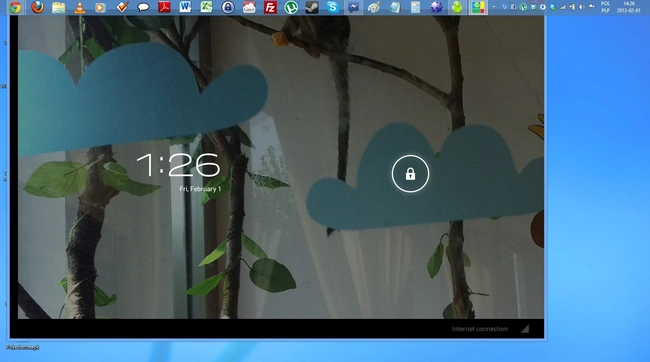Launch Steam from the taskbar
Viewport: 650px width, 362px height.
(312, 7)
